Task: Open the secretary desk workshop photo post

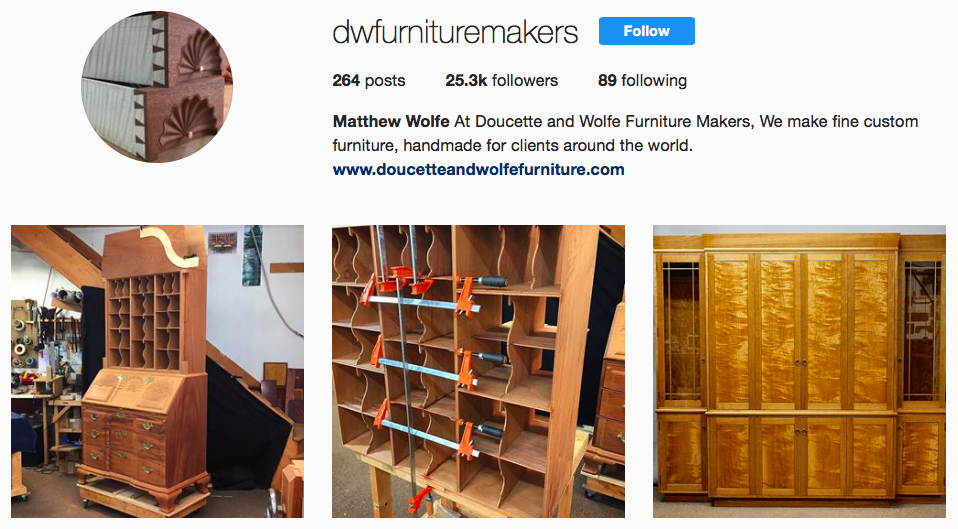Action: click(157, 371)
